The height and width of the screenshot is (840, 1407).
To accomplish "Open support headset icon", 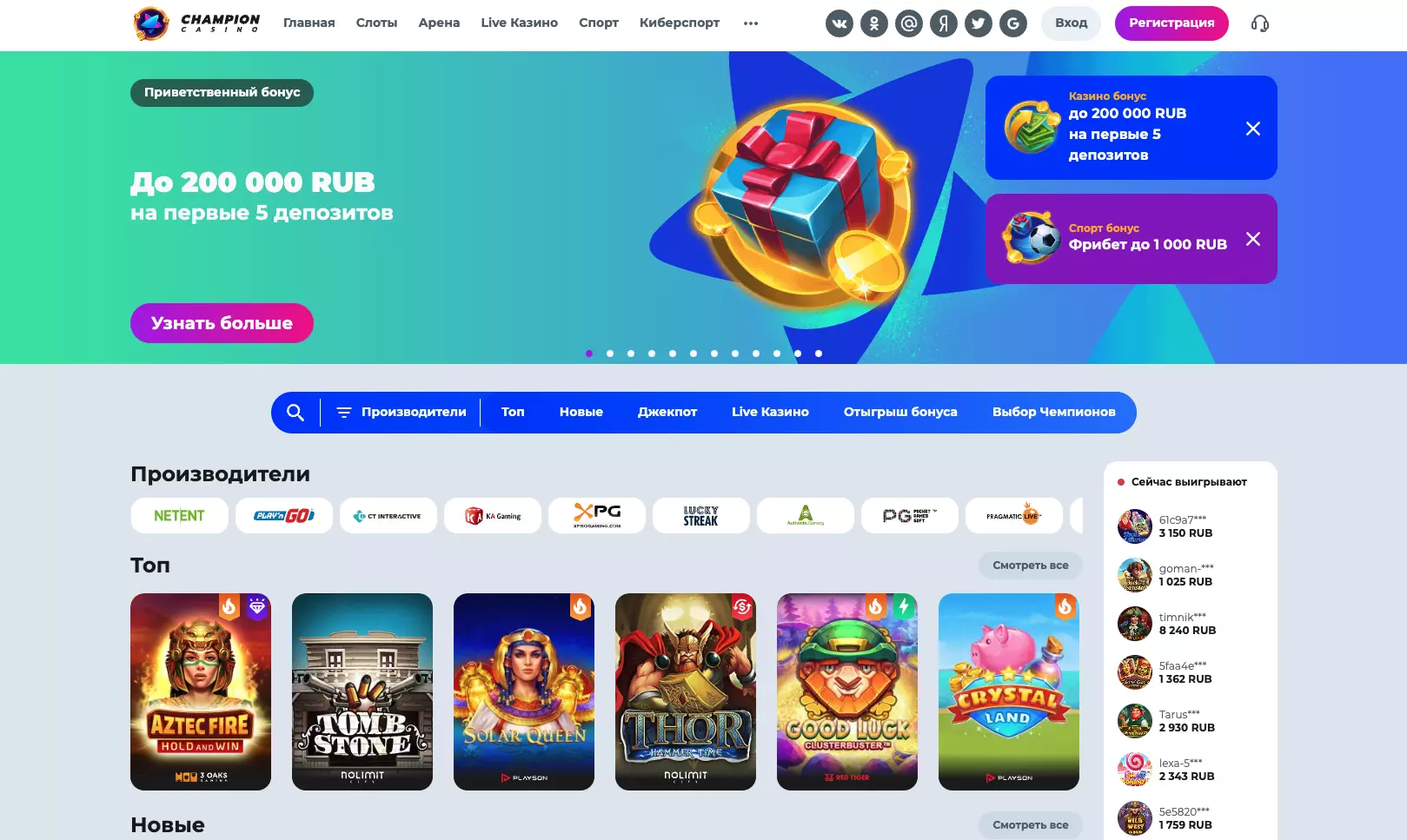I will (x=1260, y=23).
